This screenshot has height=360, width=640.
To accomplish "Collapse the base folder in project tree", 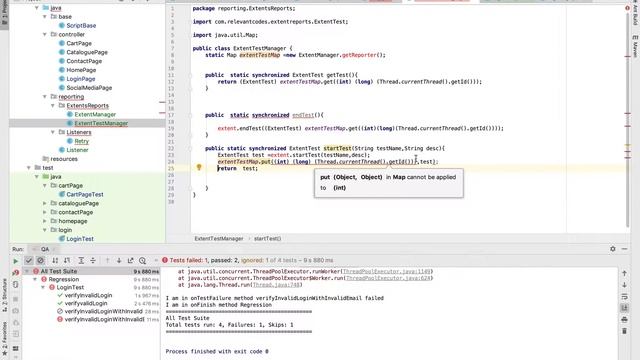I will [x=45, y=17].
